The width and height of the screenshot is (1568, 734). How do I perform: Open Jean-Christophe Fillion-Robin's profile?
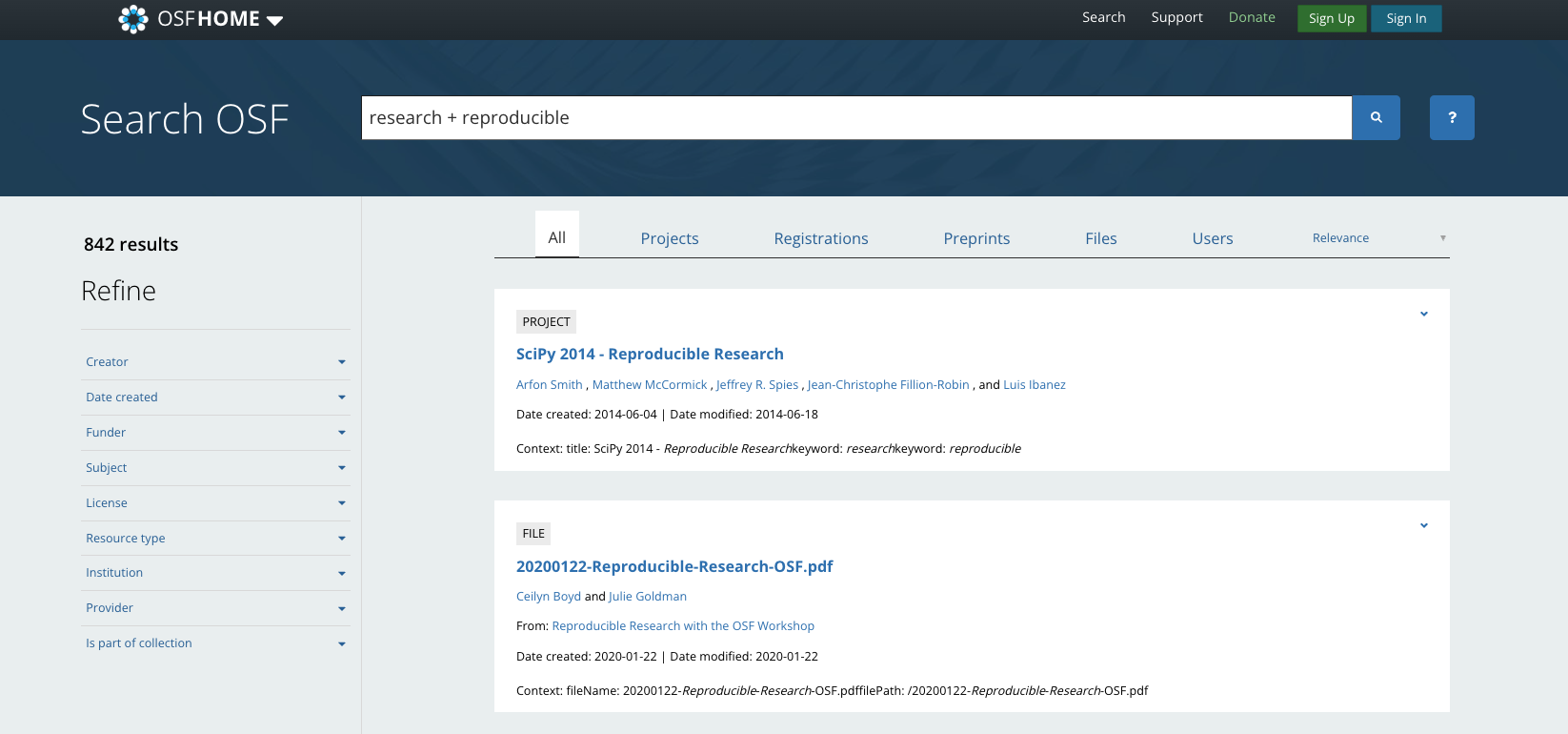pos(889,385)
